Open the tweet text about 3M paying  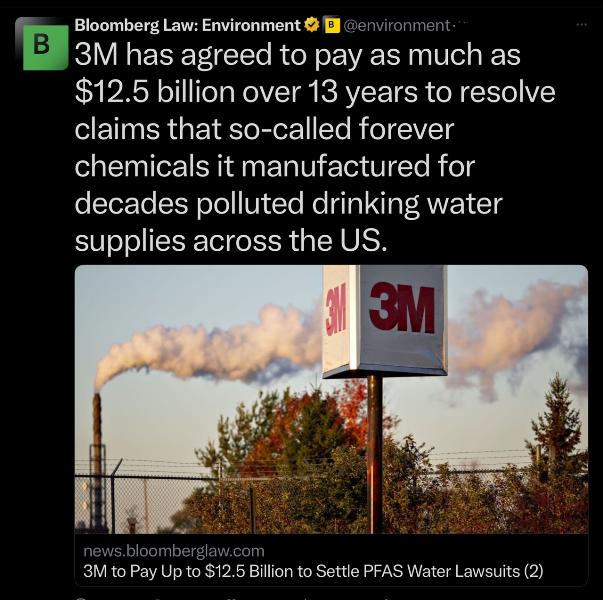click(x=315, y=147)
